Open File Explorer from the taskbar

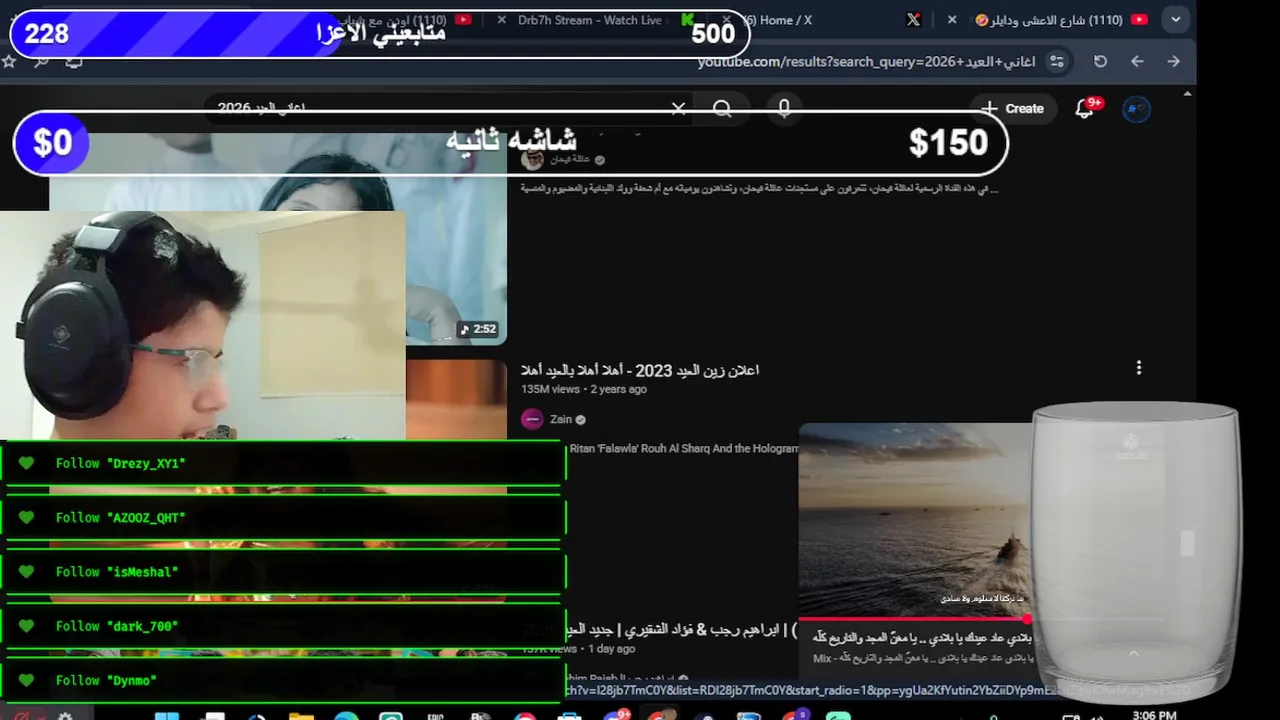(301, 715)
